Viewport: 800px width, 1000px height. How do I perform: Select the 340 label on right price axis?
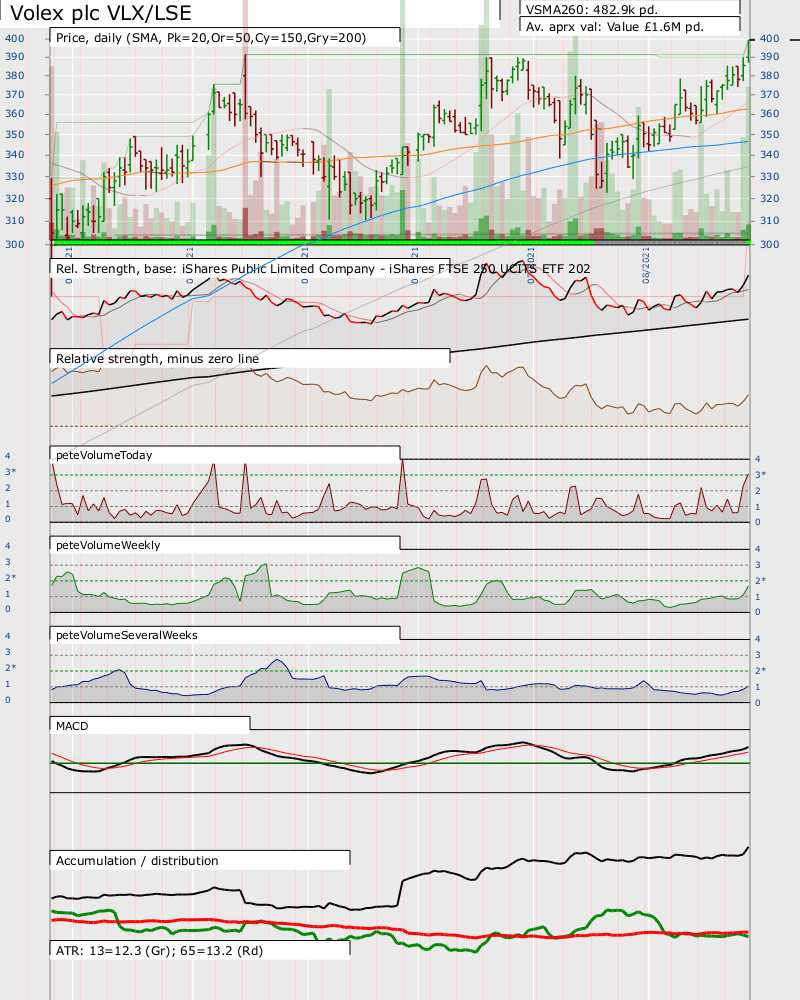769,154
